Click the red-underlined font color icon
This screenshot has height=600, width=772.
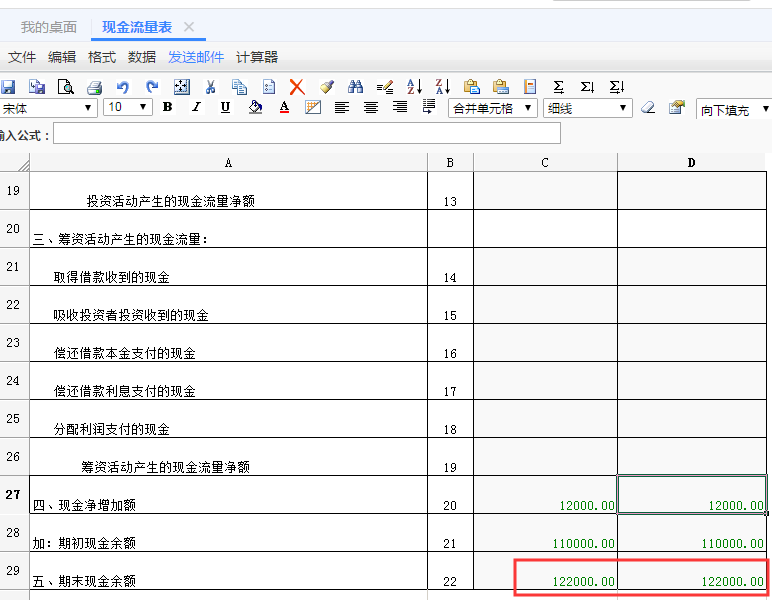pyautogui.click(x=284, y=108)
